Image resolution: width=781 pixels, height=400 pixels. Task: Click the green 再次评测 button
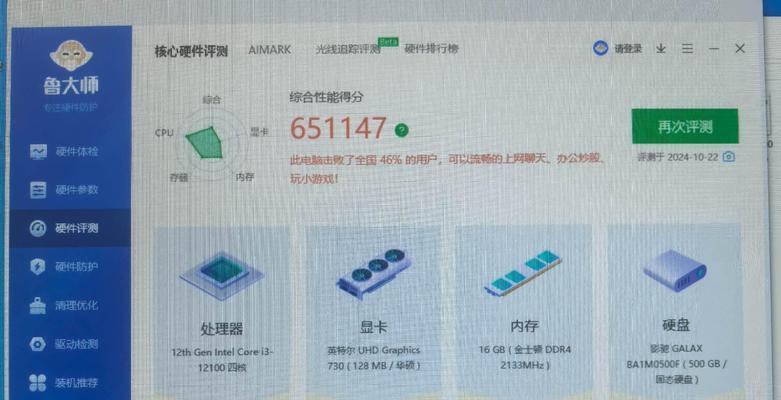point(685,127)
